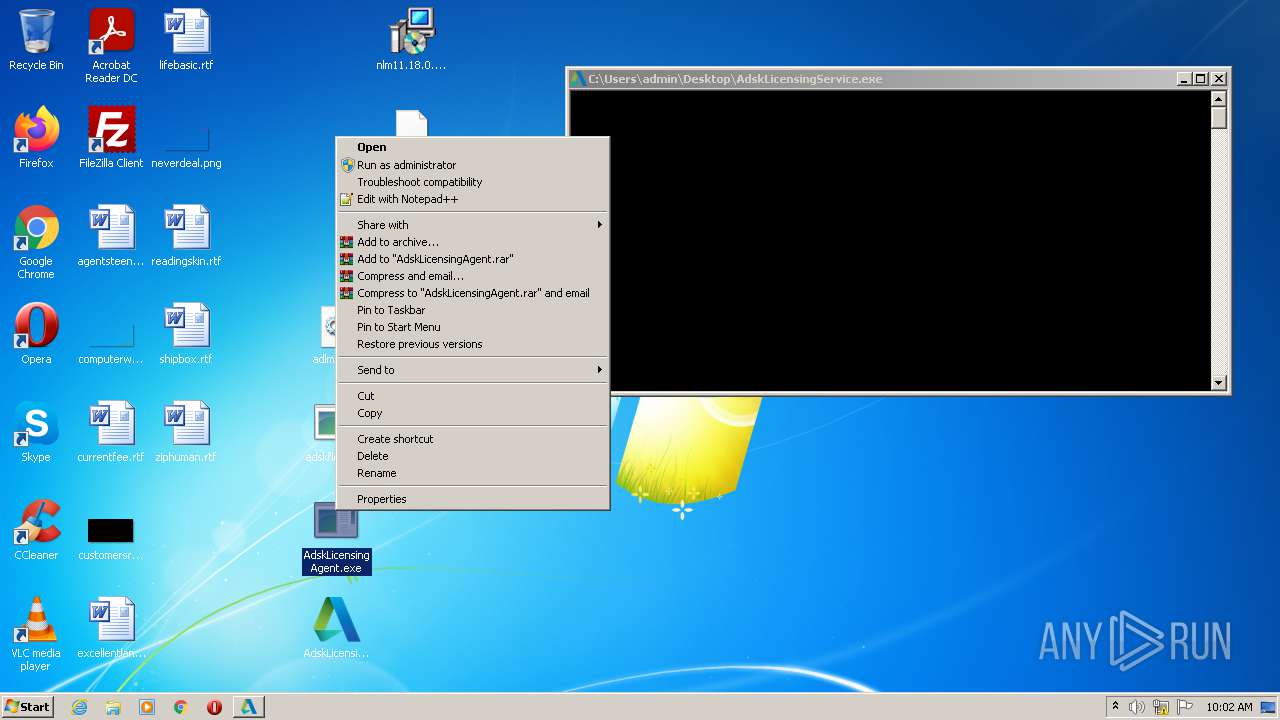The width and height of the screenshot is (1280, 720).
Task: Choose Restore previous versions
Action: [x=473, y=344]
